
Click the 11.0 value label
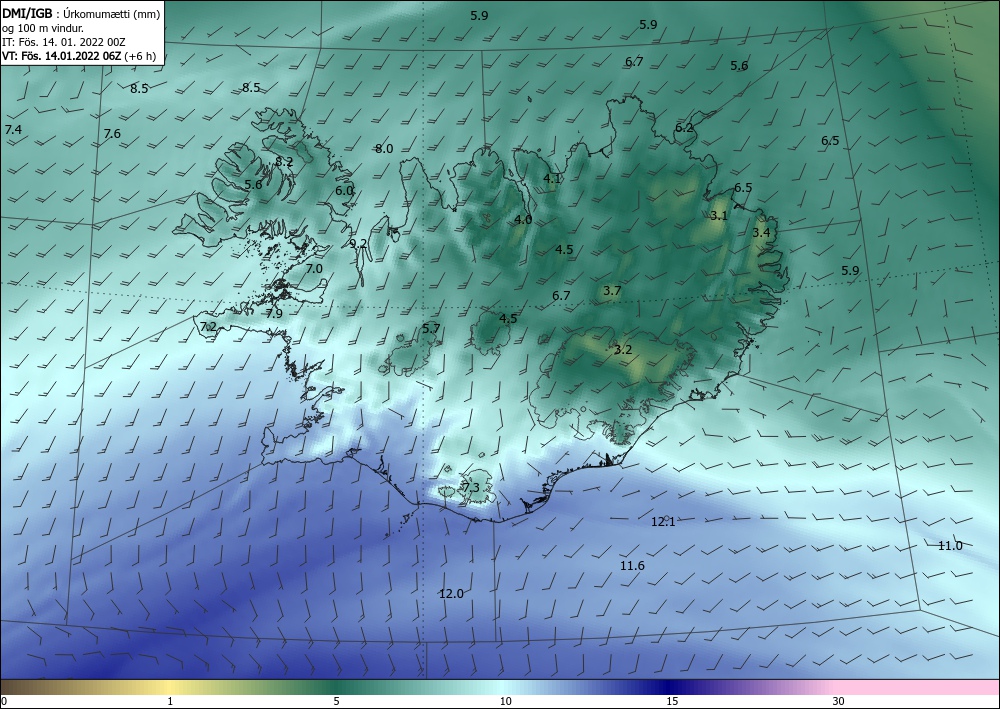[950, 546]
